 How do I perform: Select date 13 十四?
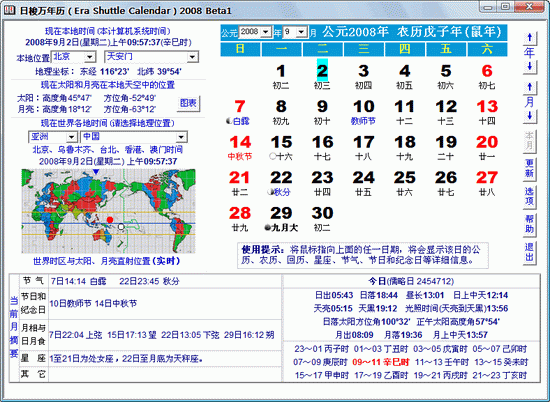[x=487, y=112]
